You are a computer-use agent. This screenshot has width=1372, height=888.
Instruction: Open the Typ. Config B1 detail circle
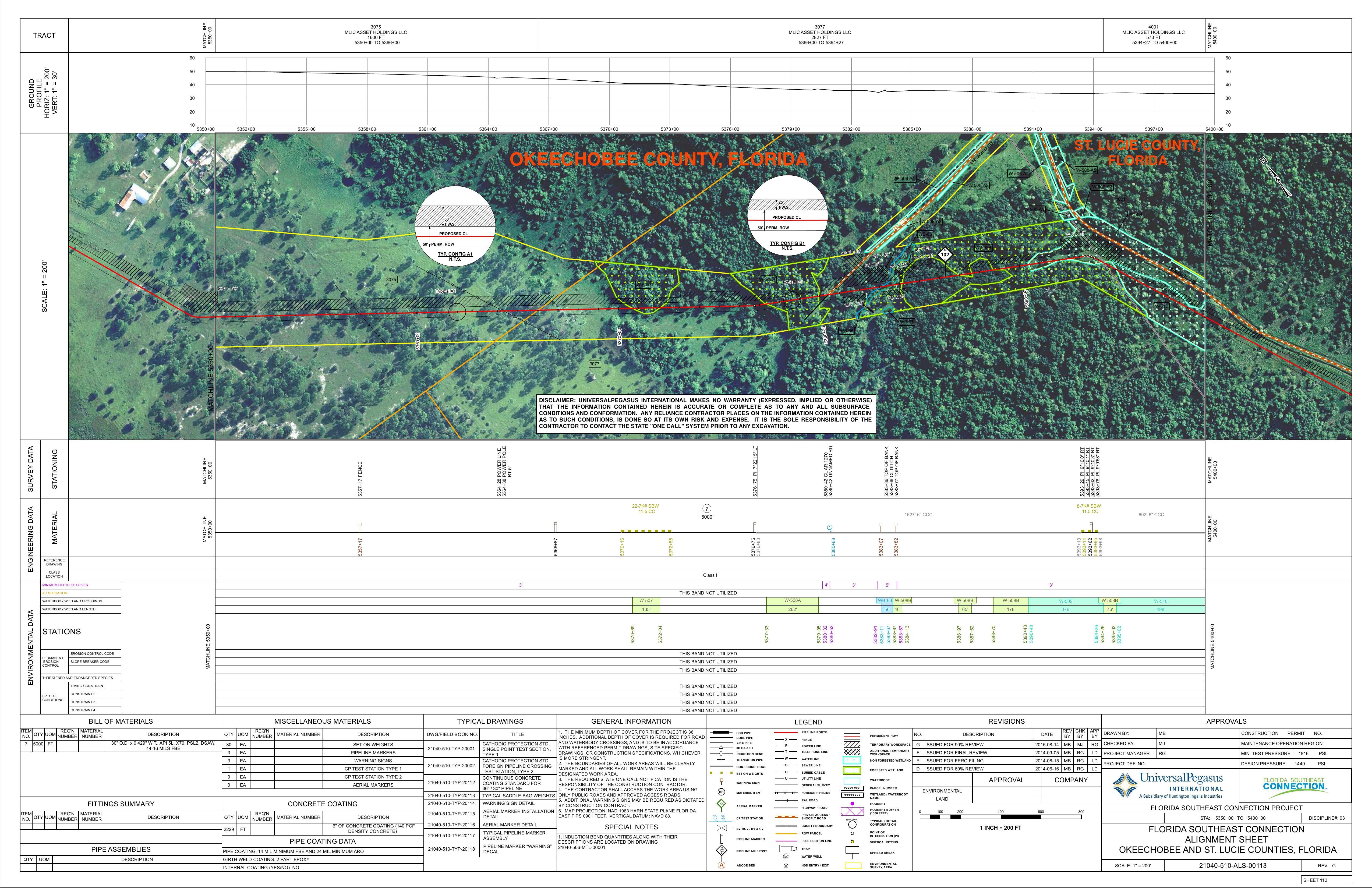(x=787, y=216)
